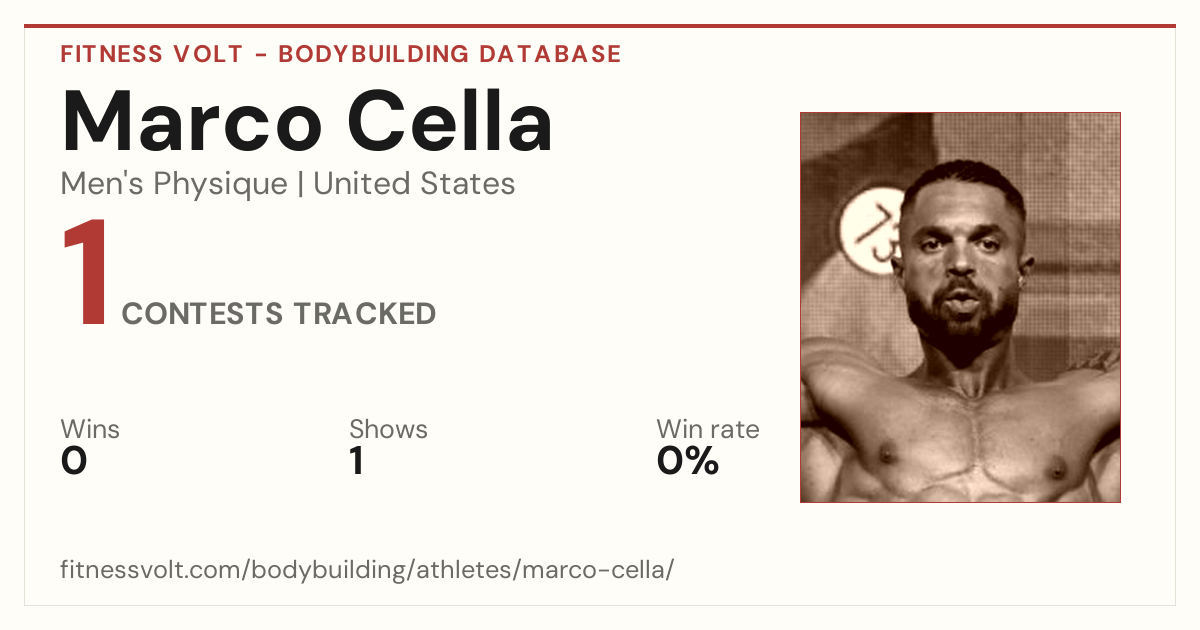Viewport: 1200px width, 630px height.
Task: Open the fitnessvolt.com athlete URL
Action: 367,571
